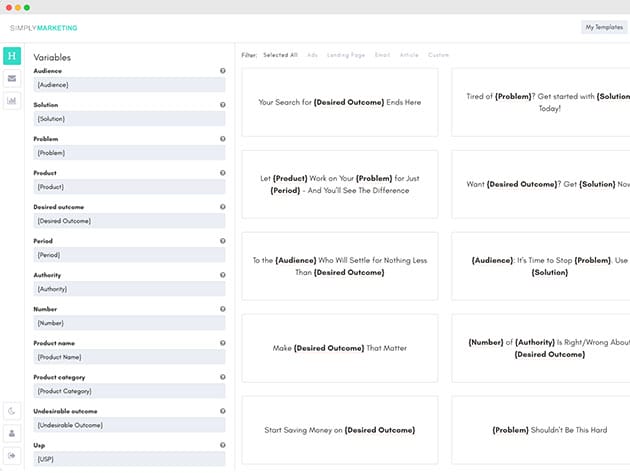The height and width of the screenshot is (473, 630).
Task: Select the "Make {Desired Outcome} That Matter" card
Action: (x=340, y=348)
